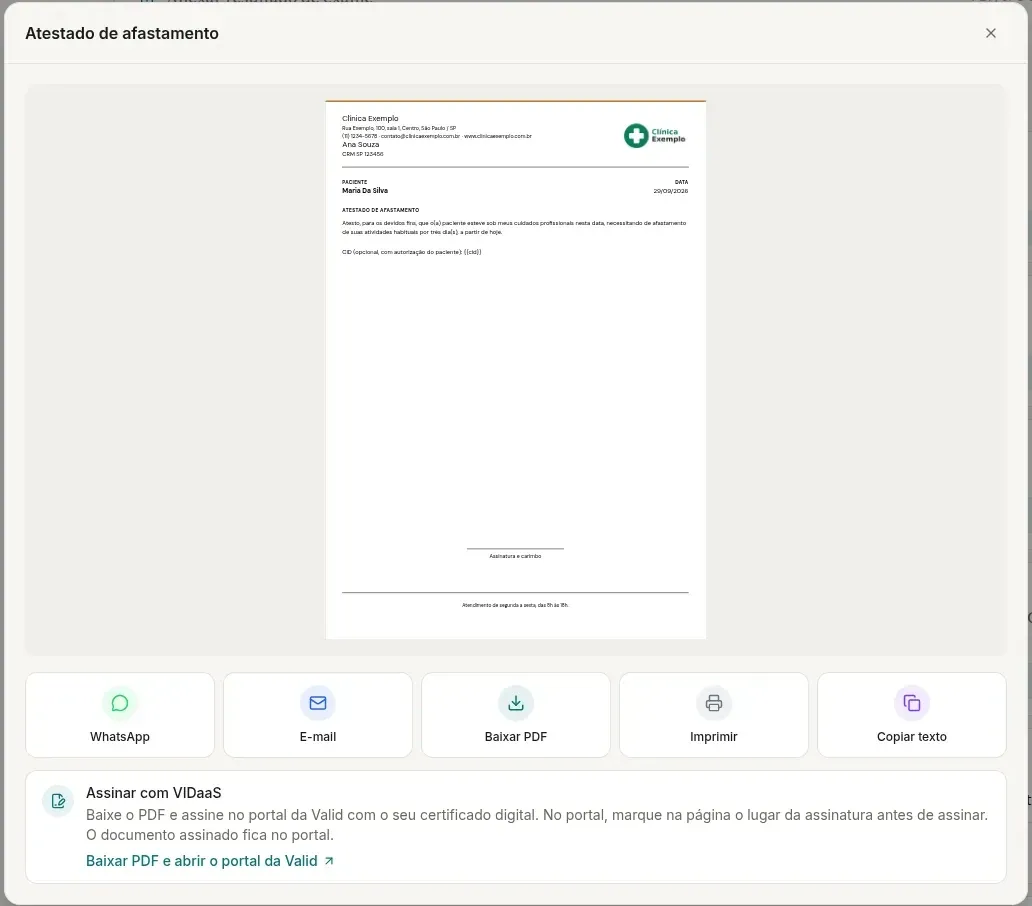Share document via WhatsApp icon
Image resolution: width=1032 pixels, height=906 pixels.
pyautogui.click(x=120, y=703)
